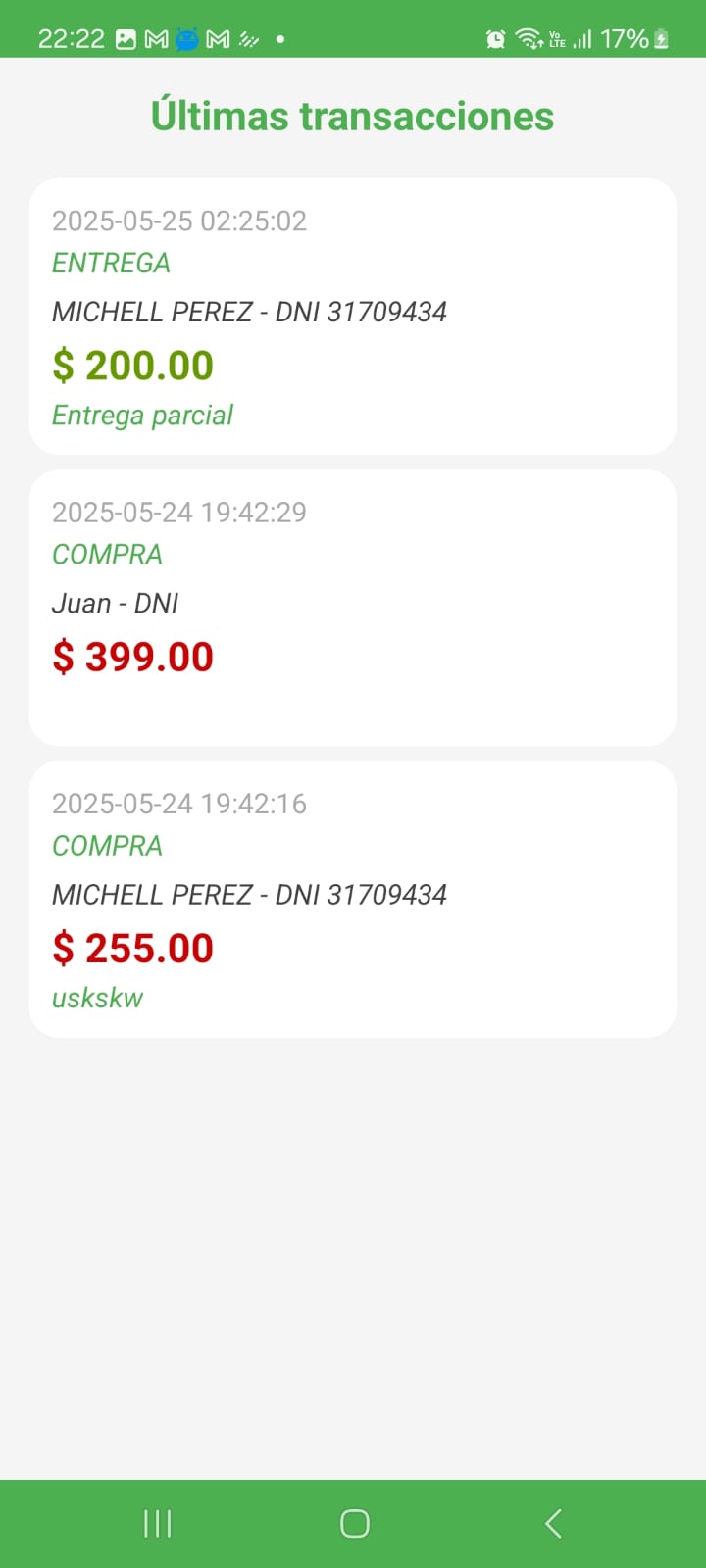This screenshot has width=706, height=1568.
Task: Open the $200.00 ENTREGA transaction
Action: [353, 316]
